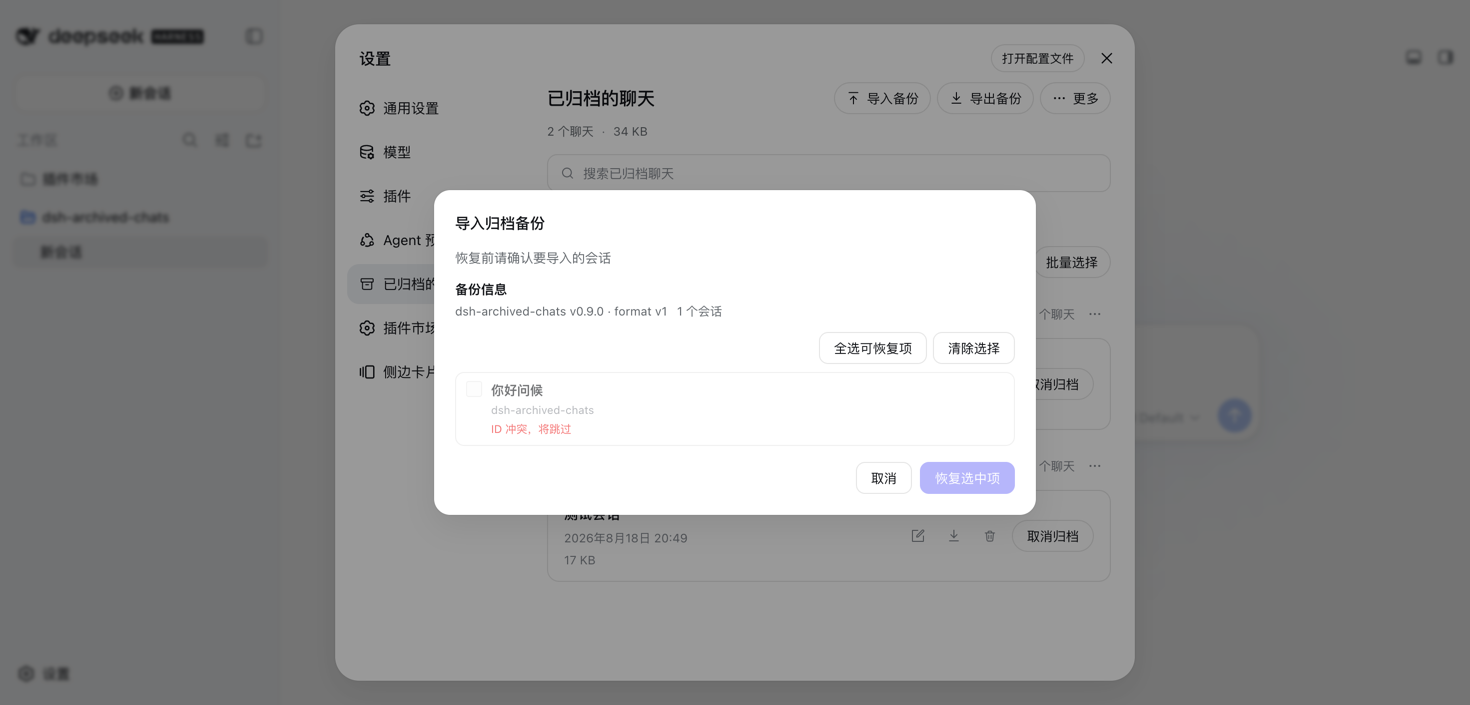Click the bottom-panel layout icon in main window corner
Screen dimensions: 1470x705
pyautogui.click(x=1414, y=57)
